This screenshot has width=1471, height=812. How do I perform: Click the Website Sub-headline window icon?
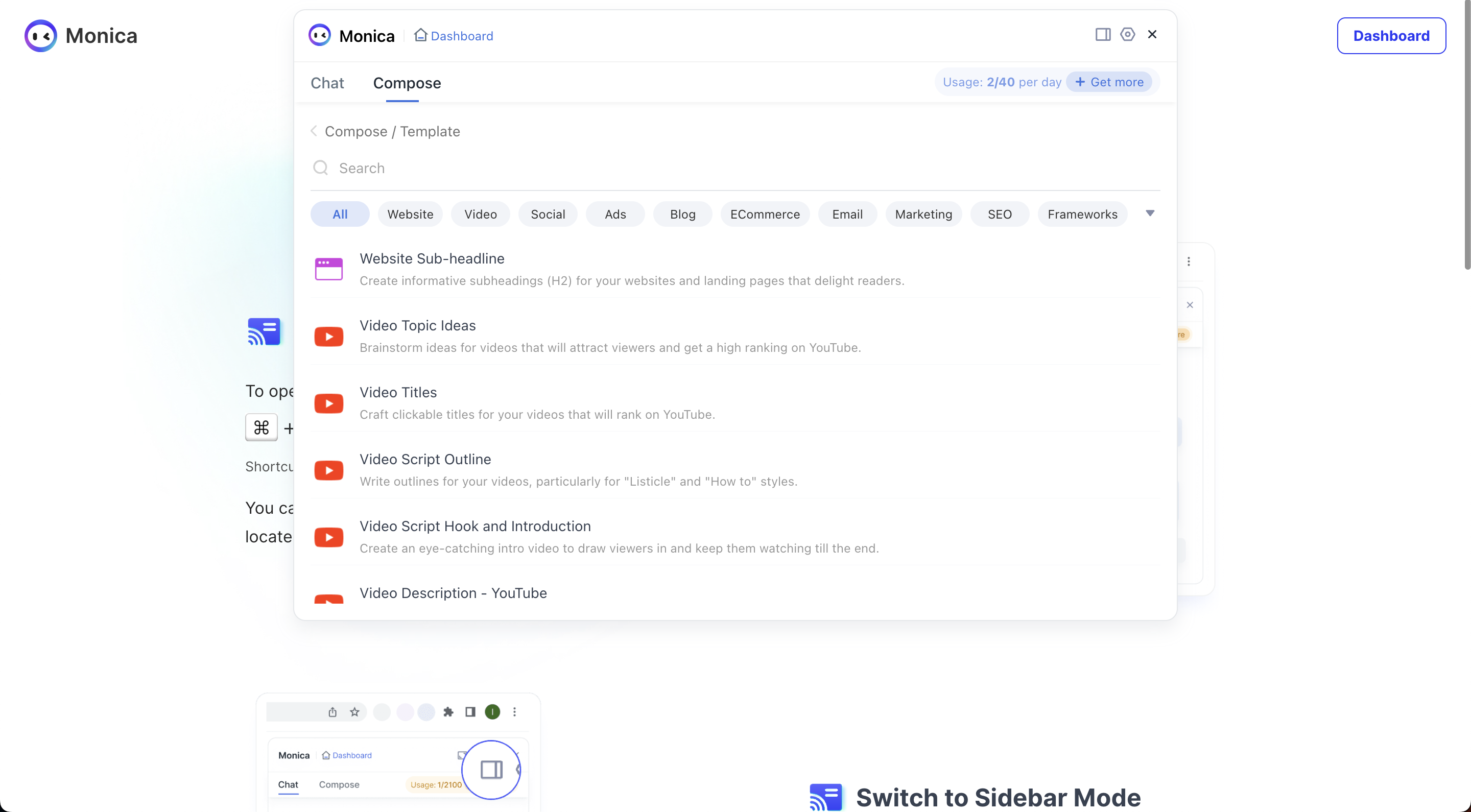(x=328, y=269)
